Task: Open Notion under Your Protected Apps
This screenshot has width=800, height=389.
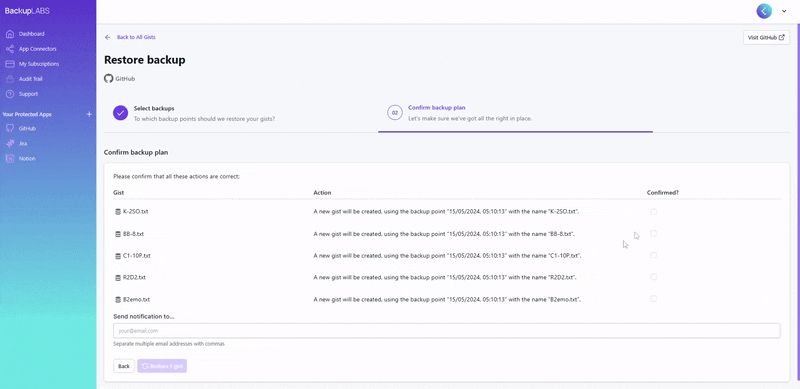Action: 27,159
